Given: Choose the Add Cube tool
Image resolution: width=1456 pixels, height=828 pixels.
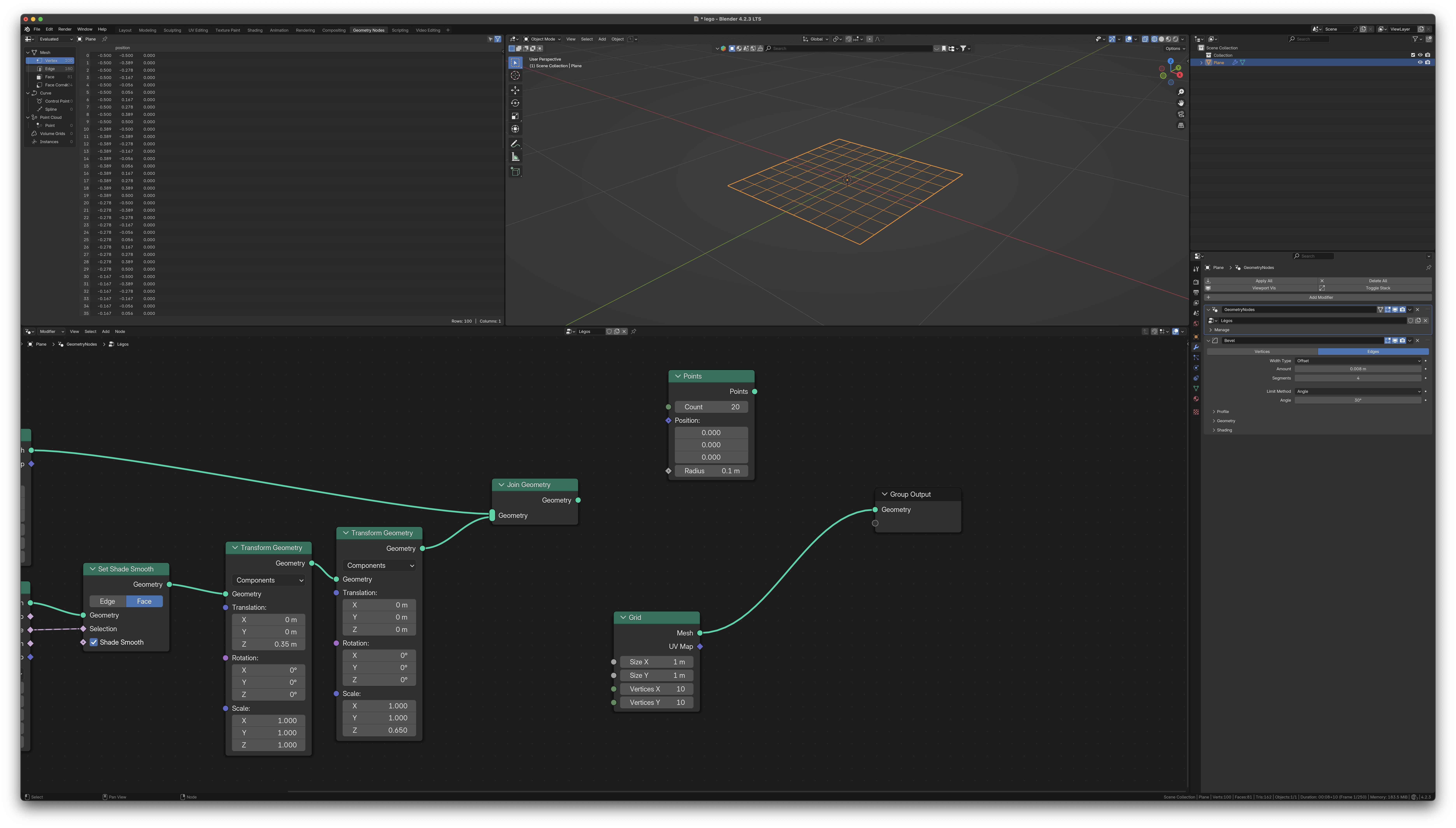Looking at the screenshot, I should coord(515,172).
